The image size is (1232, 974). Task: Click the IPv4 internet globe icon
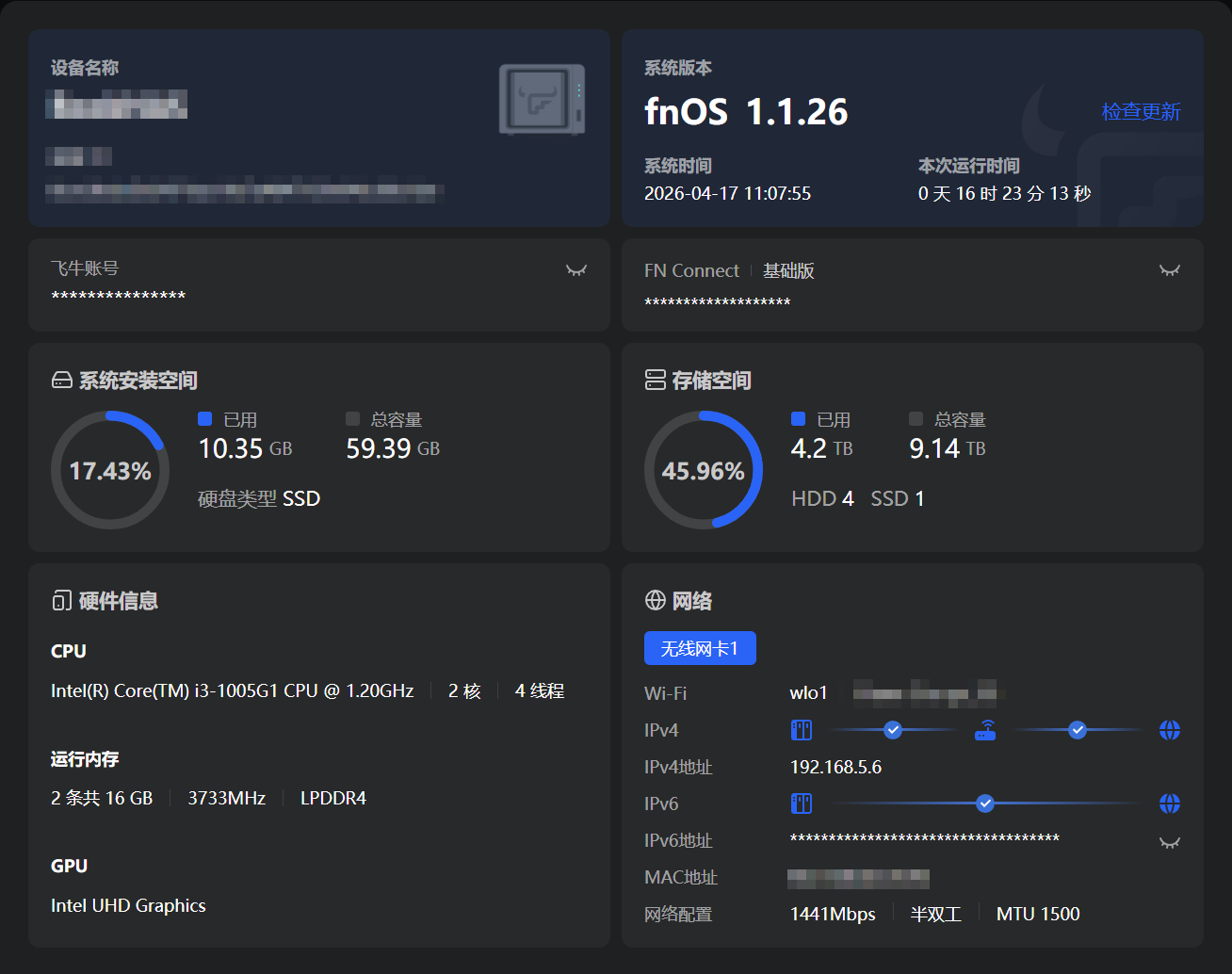click(1170, 730)
